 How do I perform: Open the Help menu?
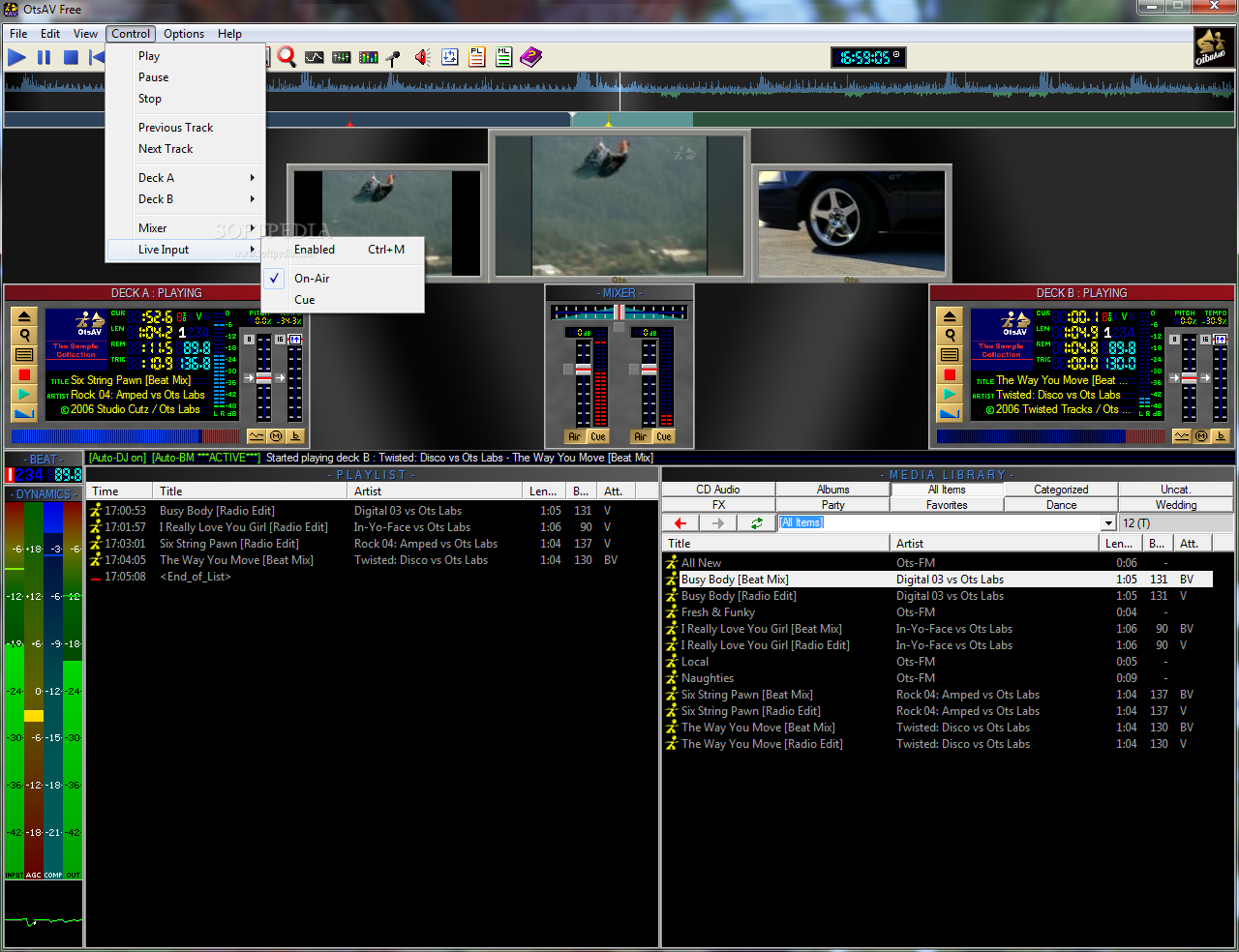coord(229,34)
